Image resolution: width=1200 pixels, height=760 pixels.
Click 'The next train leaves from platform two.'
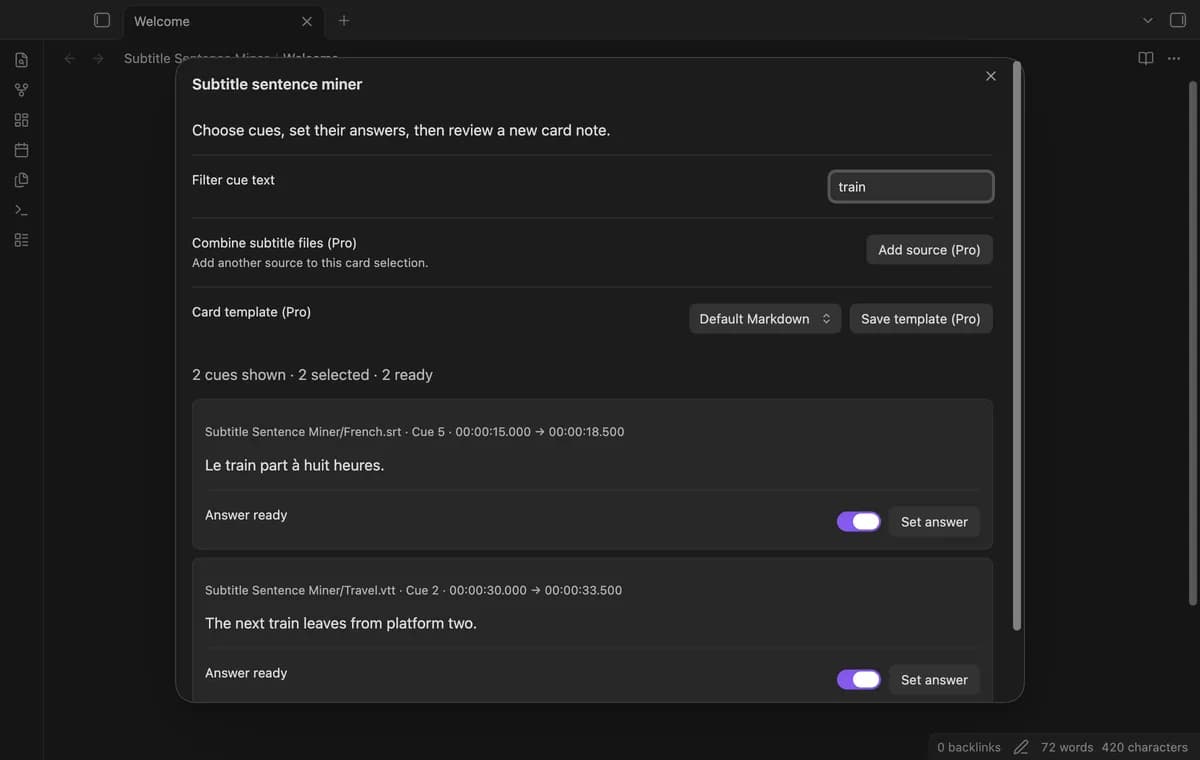click(x=341, y=623)
